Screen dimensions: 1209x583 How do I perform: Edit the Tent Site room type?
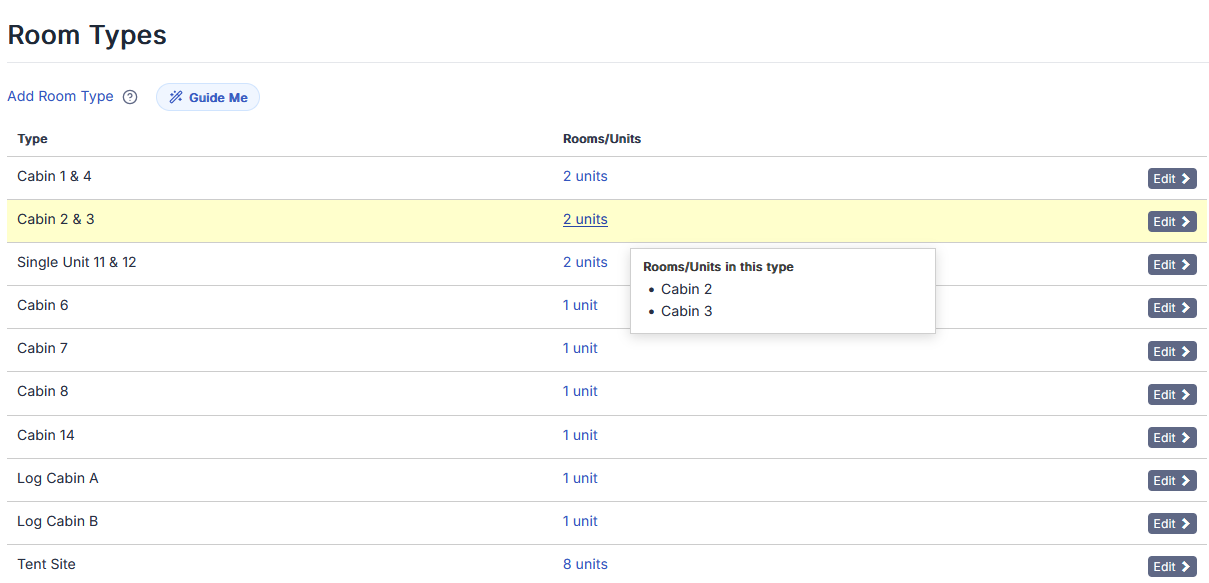click(x=1171, y=567)
